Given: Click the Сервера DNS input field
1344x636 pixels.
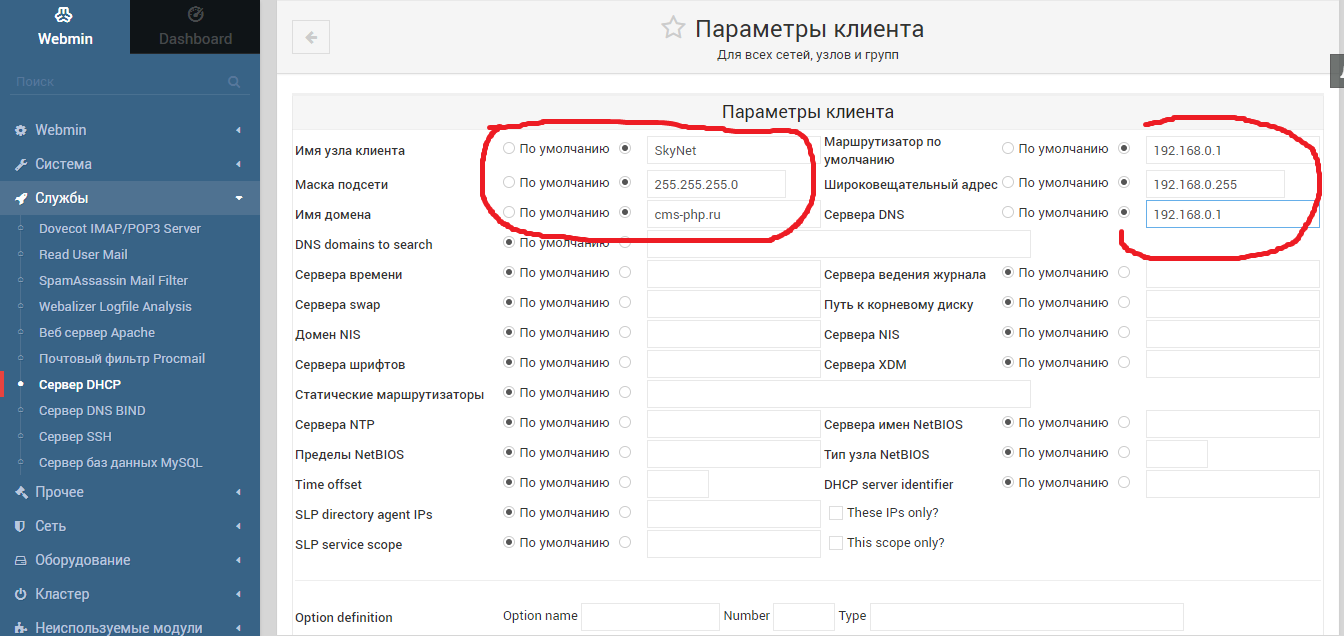Looking at the screenshot, I should (x=1233, y=214).
